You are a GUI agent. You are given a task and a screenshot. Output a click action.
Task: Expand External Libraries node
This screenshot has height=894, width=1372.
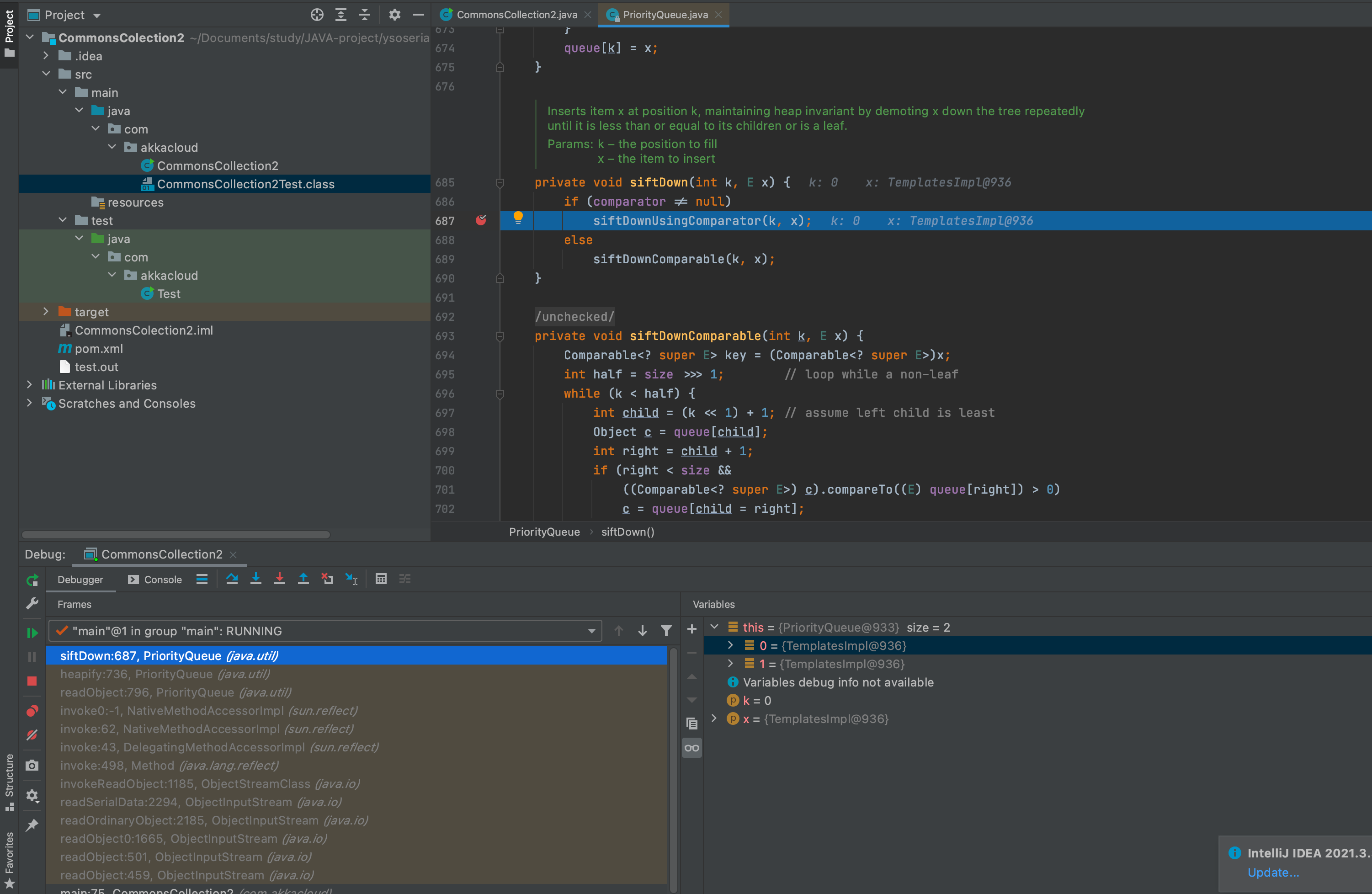(x=30, y=385)
